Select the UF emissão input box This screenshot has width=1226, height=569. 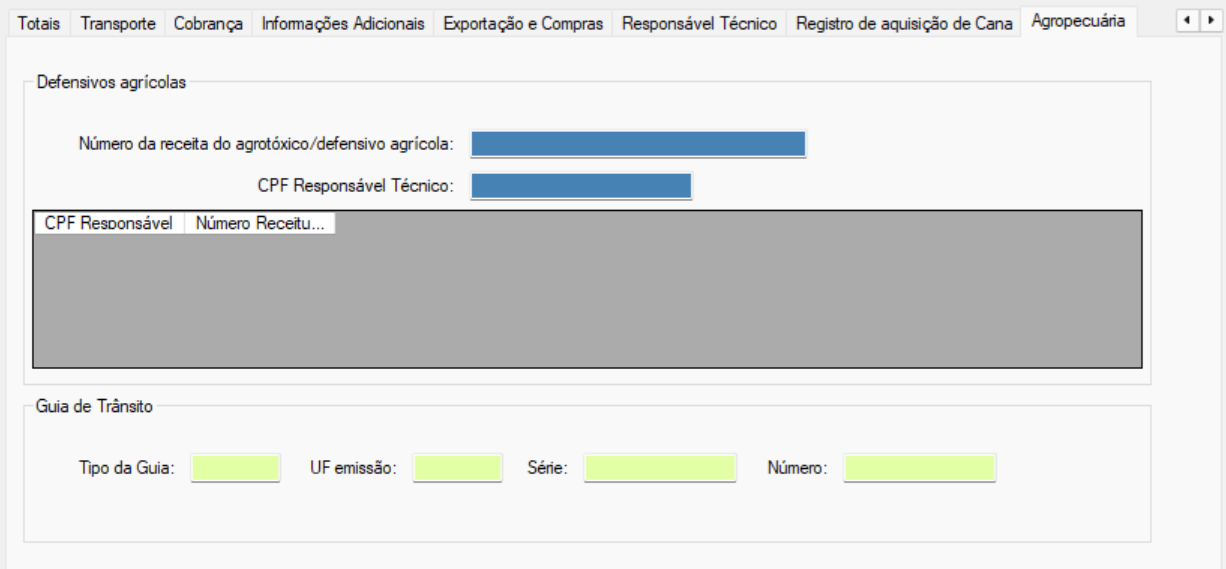457,468
